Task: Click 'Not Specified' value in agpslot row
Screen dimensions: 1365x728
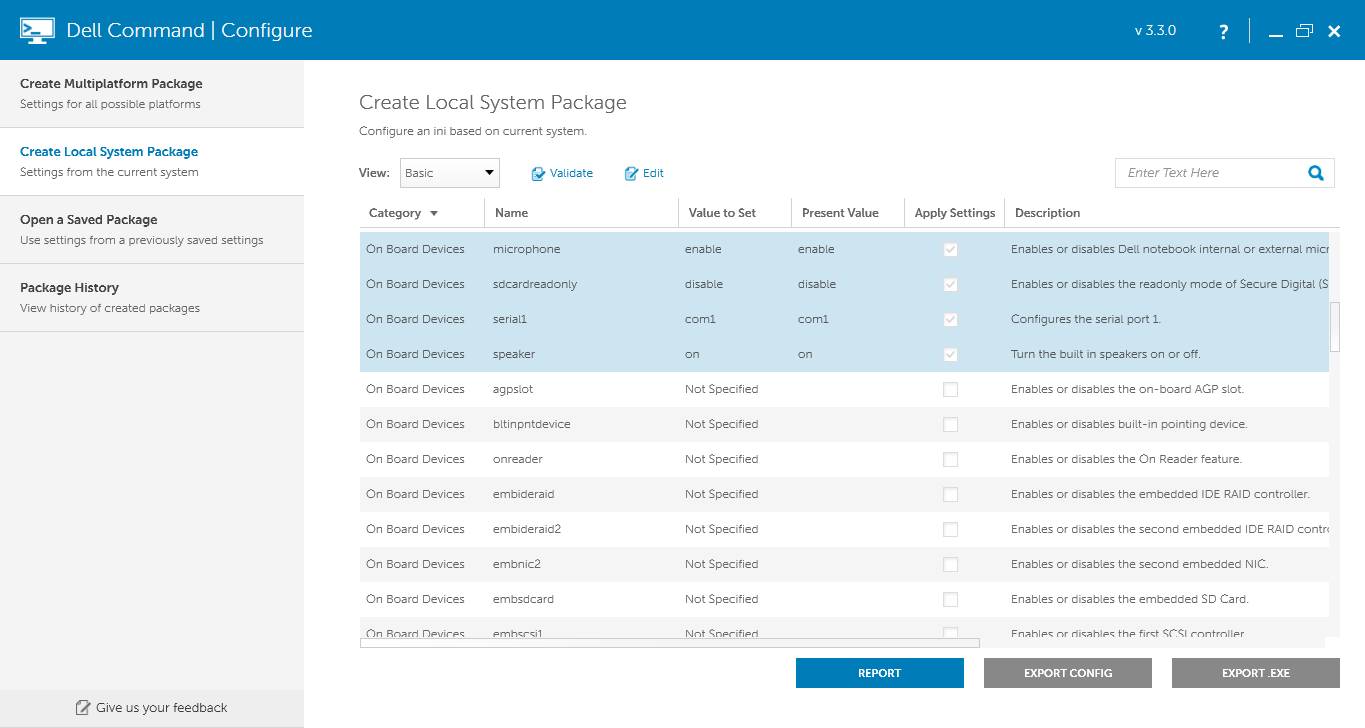Action: click(x=721, y=390)
